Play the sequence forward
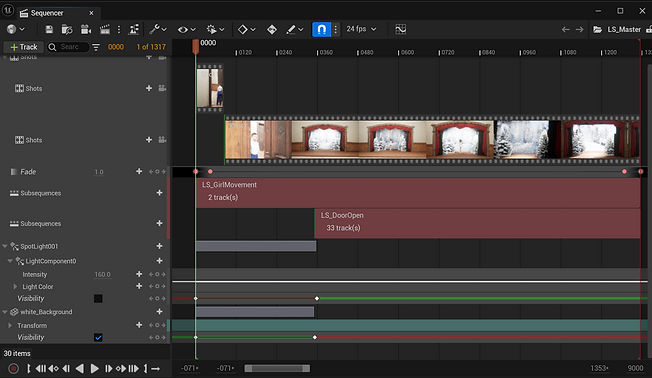Screen dimensions: 652x378 pyautogui.click(x=94, y=368)
